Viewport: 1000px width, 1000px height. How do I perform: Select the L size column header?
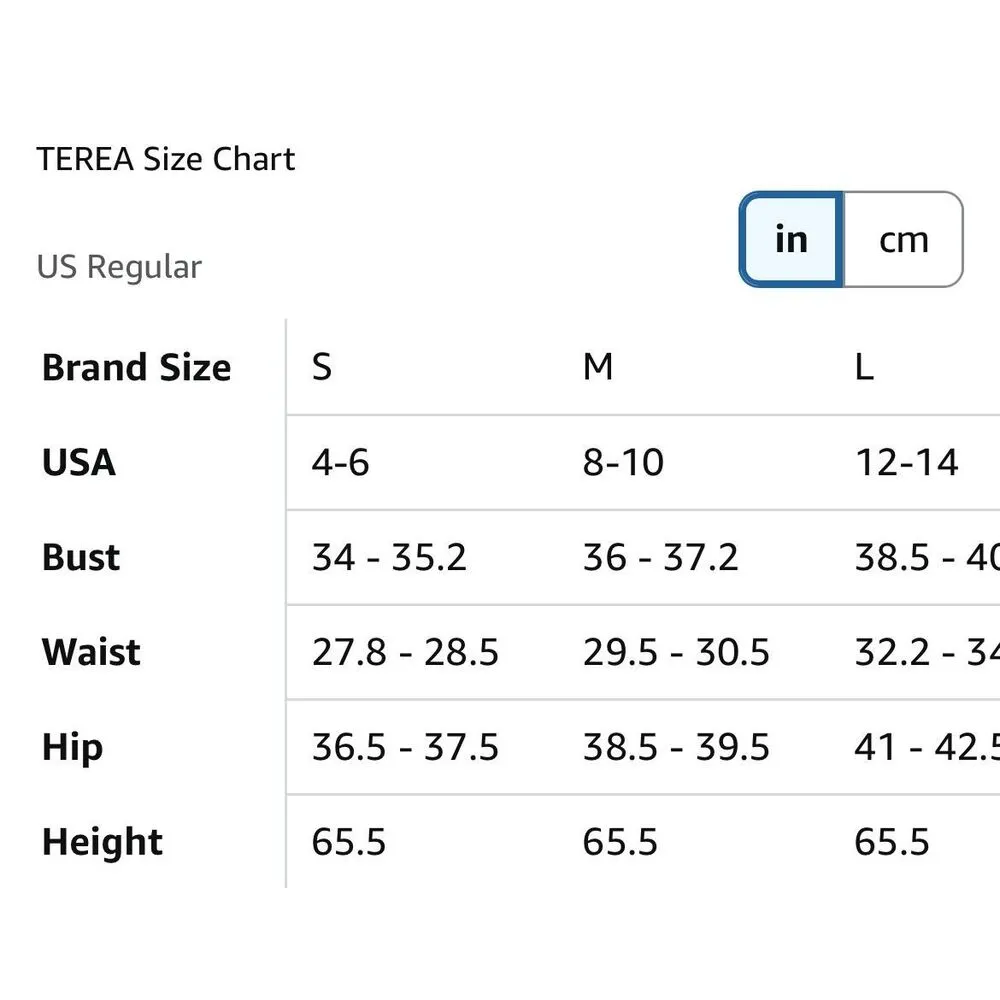(x=864, y=368)
